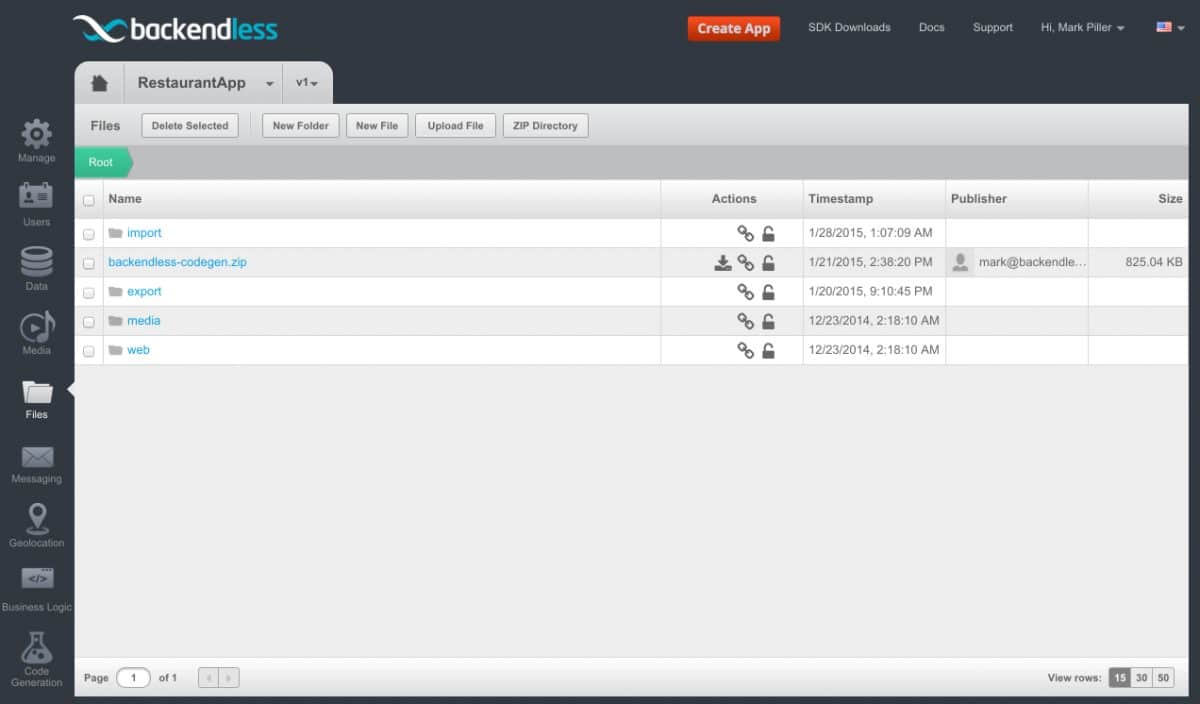Open SDK Downloads menu item
This screenshot has width=1200, height=704.
pyautogui.click(x=849, y=28)
